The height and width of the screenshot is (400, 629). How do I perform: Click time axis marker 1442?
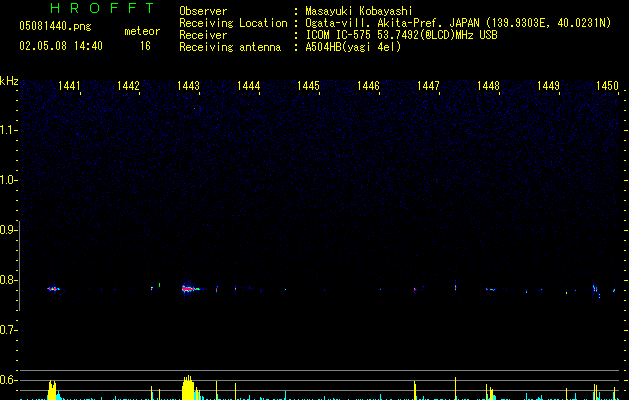tap(128, 86)
